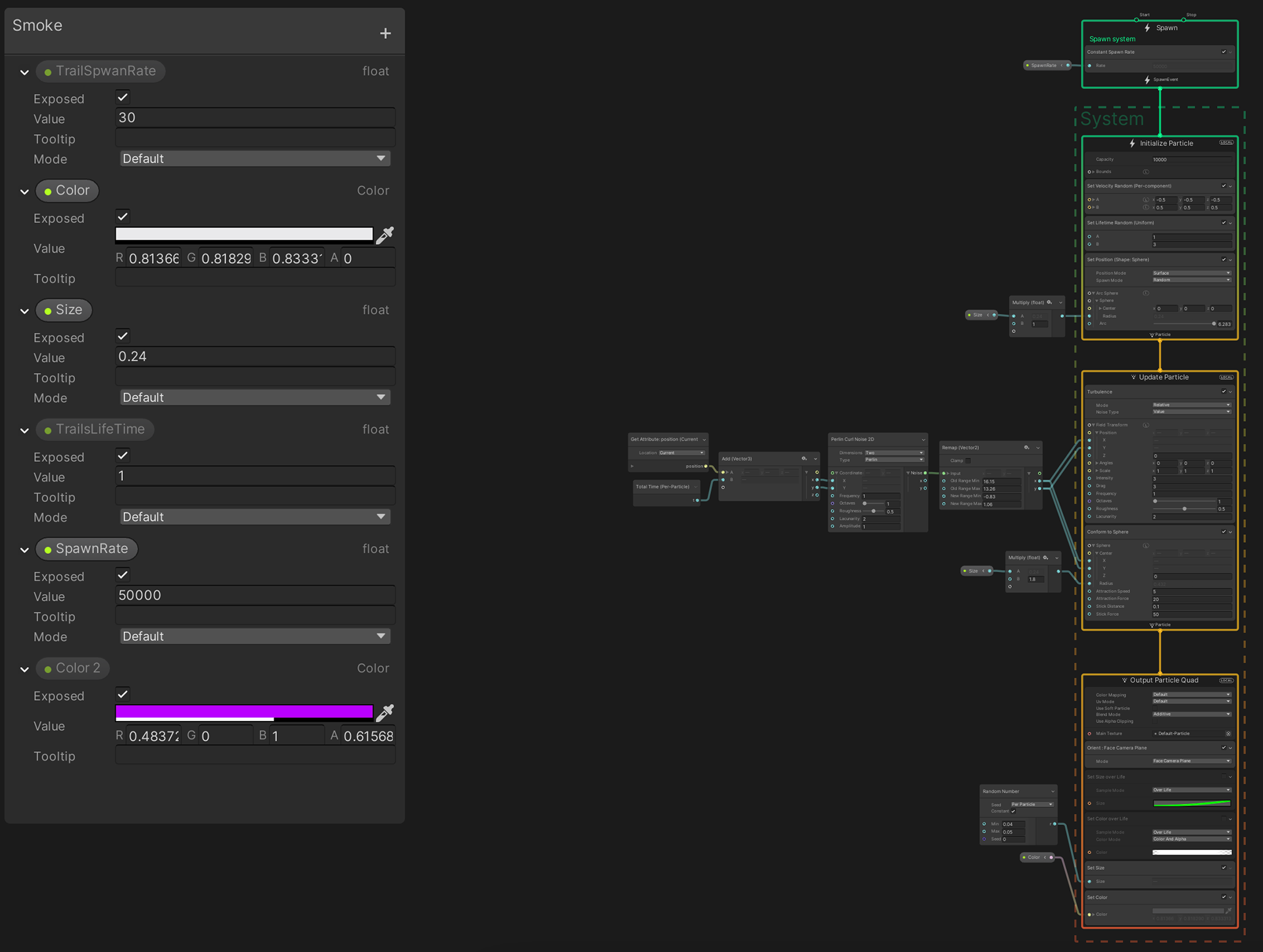Select the TrailsLifeTime property pill

95,429
